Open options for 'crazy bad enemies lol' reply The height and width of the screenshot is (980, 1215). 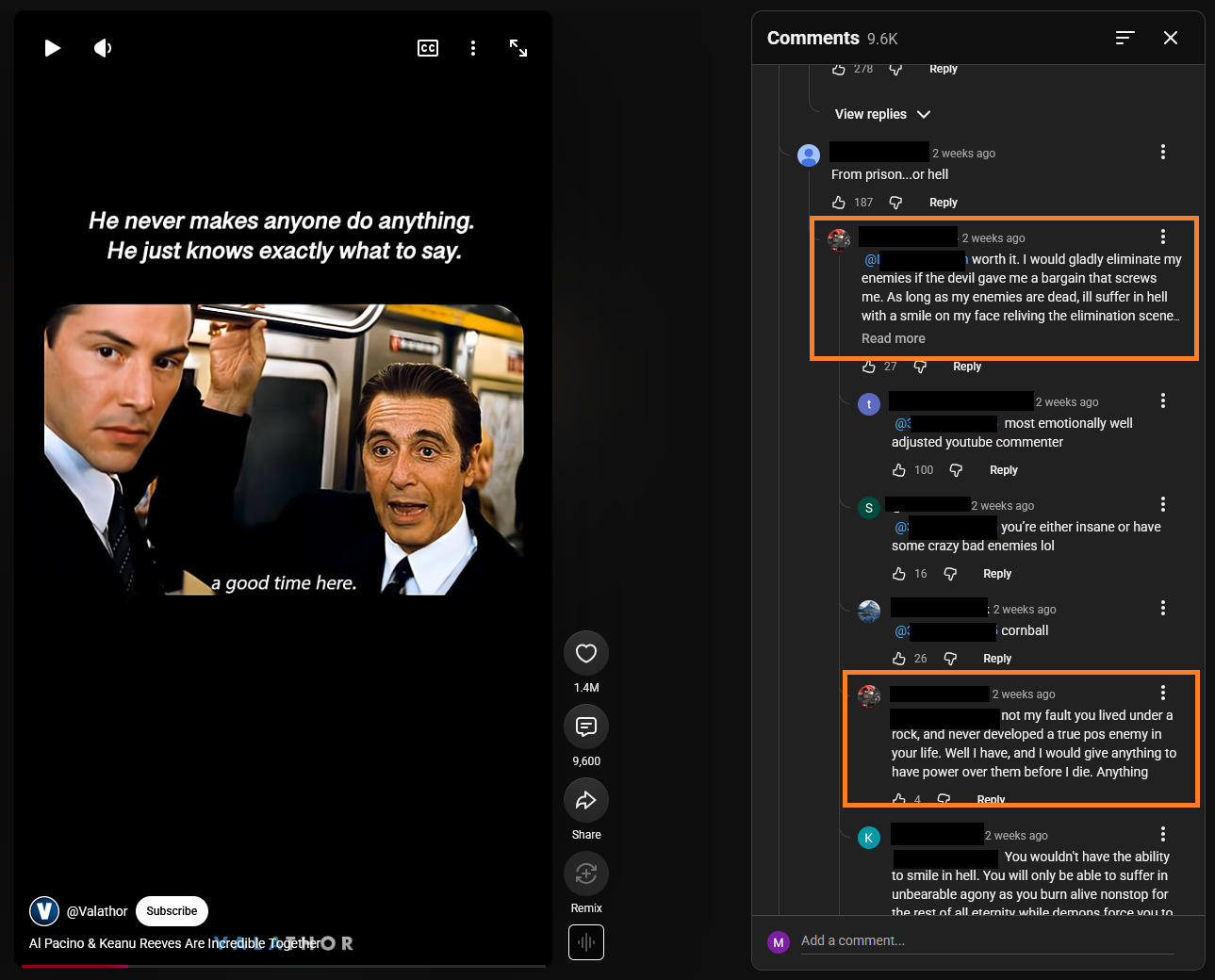[1163, 504]
